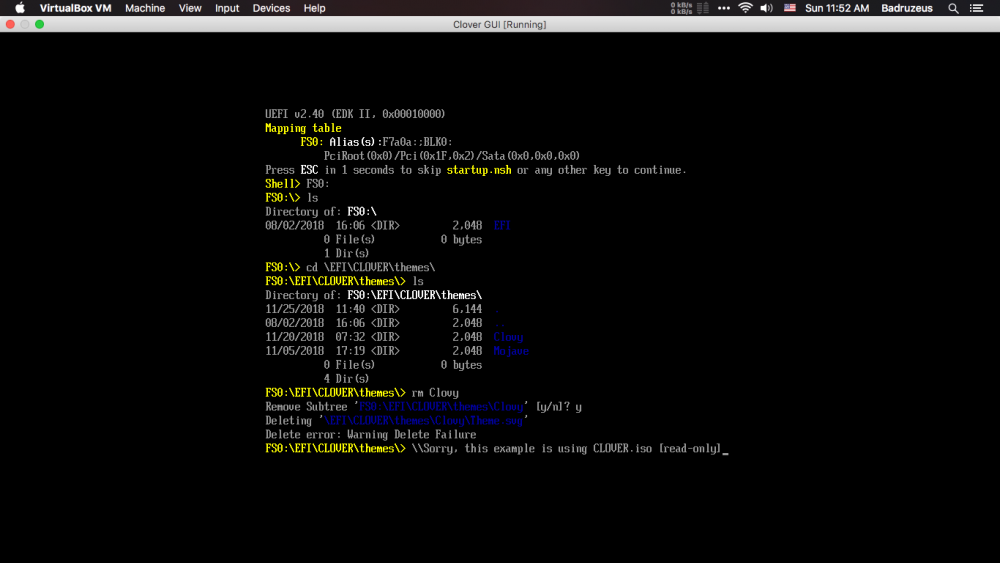
Task: Close the Clover GUI window
Action: pyautogui.click(x=10, y=24)
